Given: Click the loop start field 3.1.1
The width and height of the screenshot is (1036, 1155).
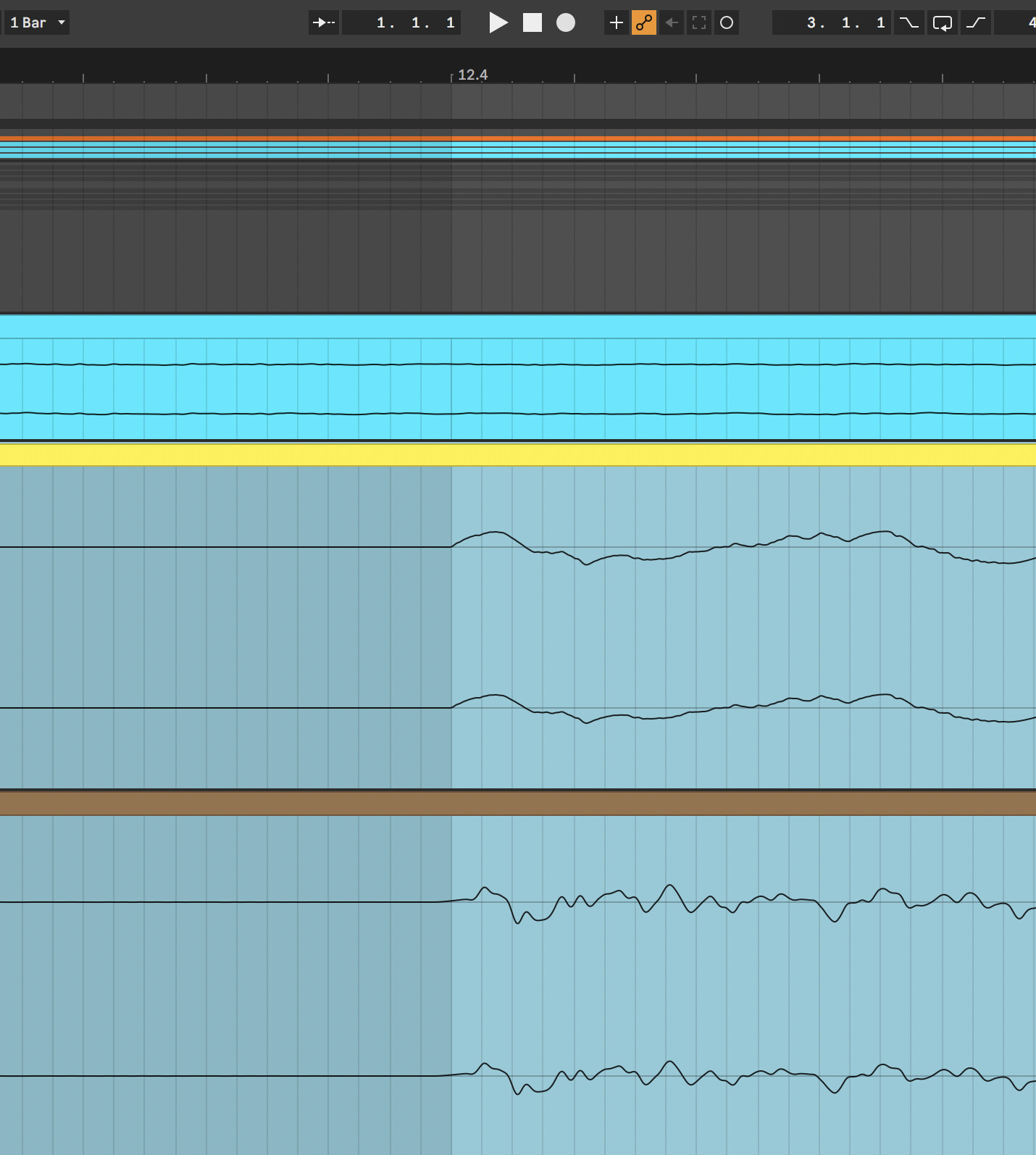Looking at the screenshot, I should [x=832, y=22].
